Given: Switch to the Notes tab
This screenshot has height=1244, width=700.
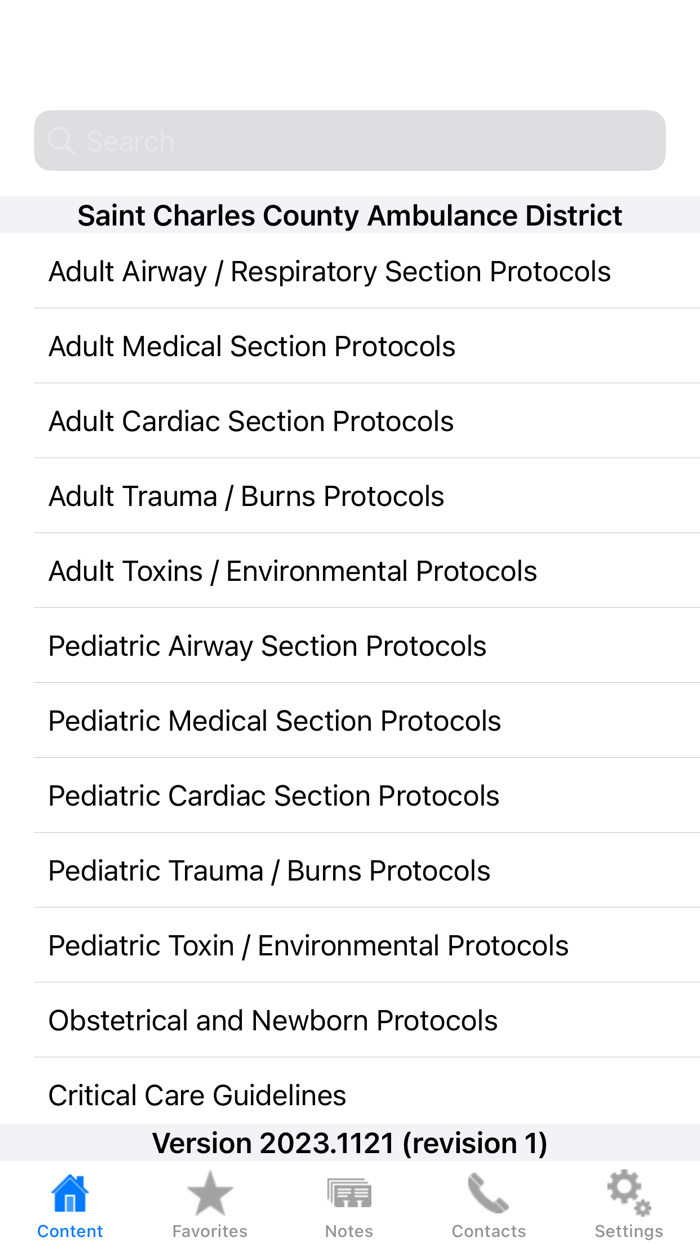Looking at the screenshot, I should 349,1203.
